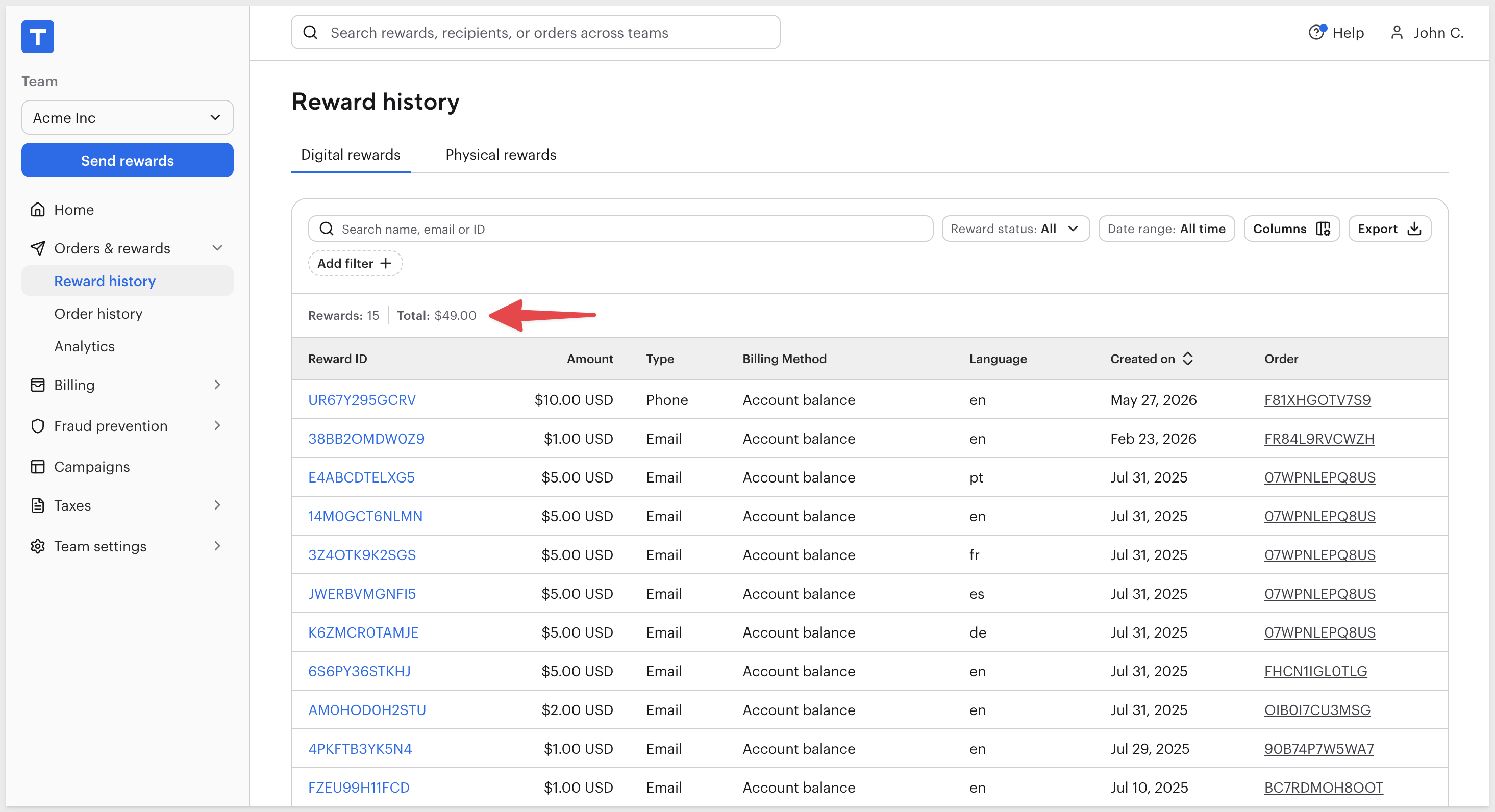Viewport: 1495px width, 812px height.
Task: Open order F81XHGOTV7S9
Action: pyautogui.click(x=1317, y=400)
